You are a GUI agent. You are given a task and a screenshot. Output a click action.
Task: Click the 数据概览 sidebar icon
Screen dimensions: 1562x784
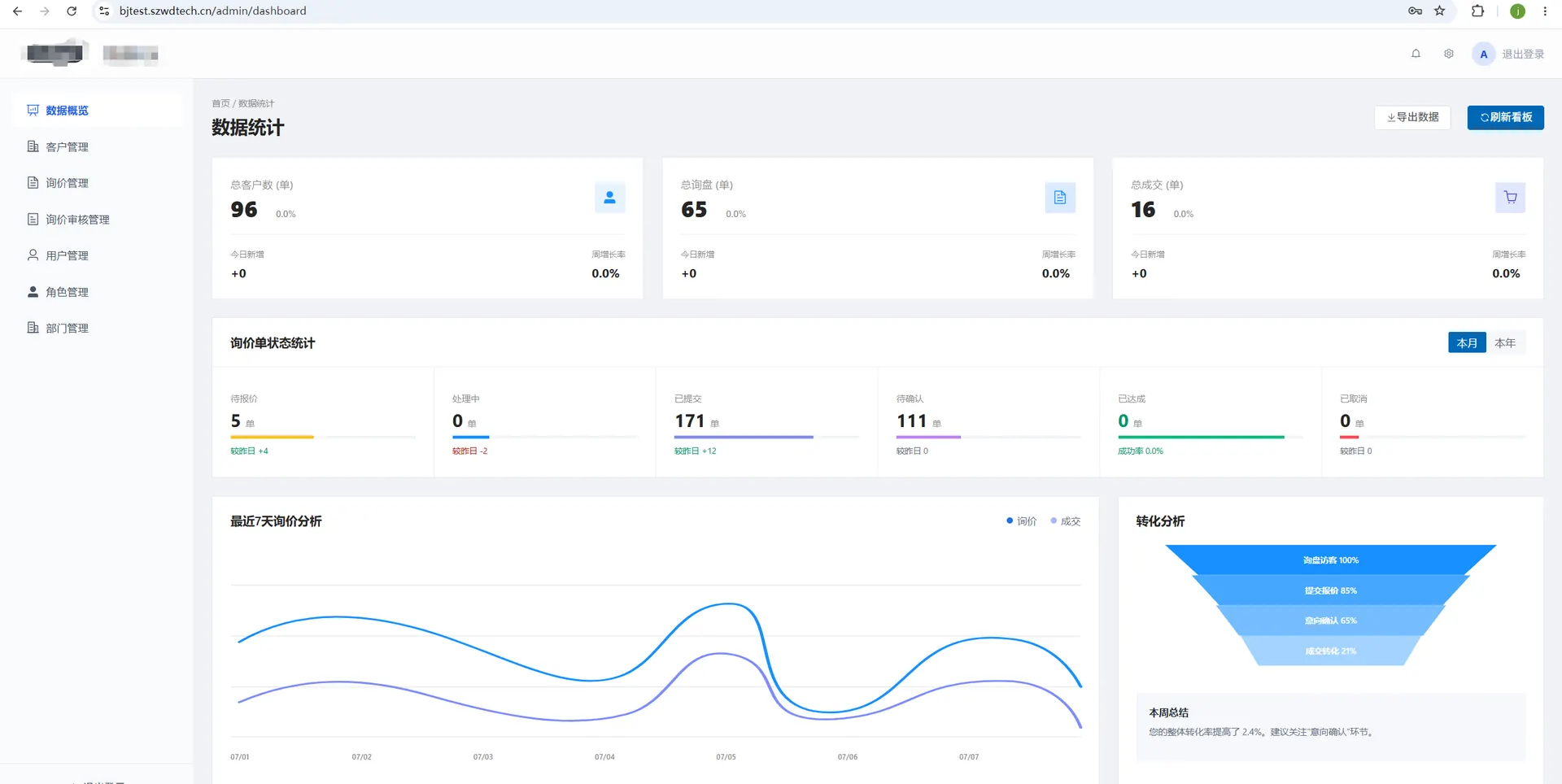click(33, 110)
